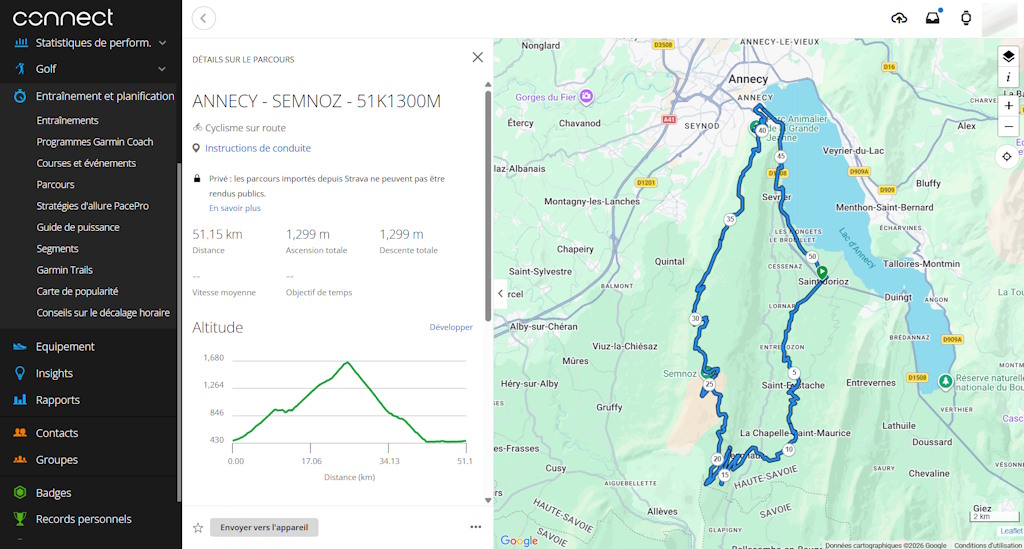Show map information icon

click(x=1008, y=78)
